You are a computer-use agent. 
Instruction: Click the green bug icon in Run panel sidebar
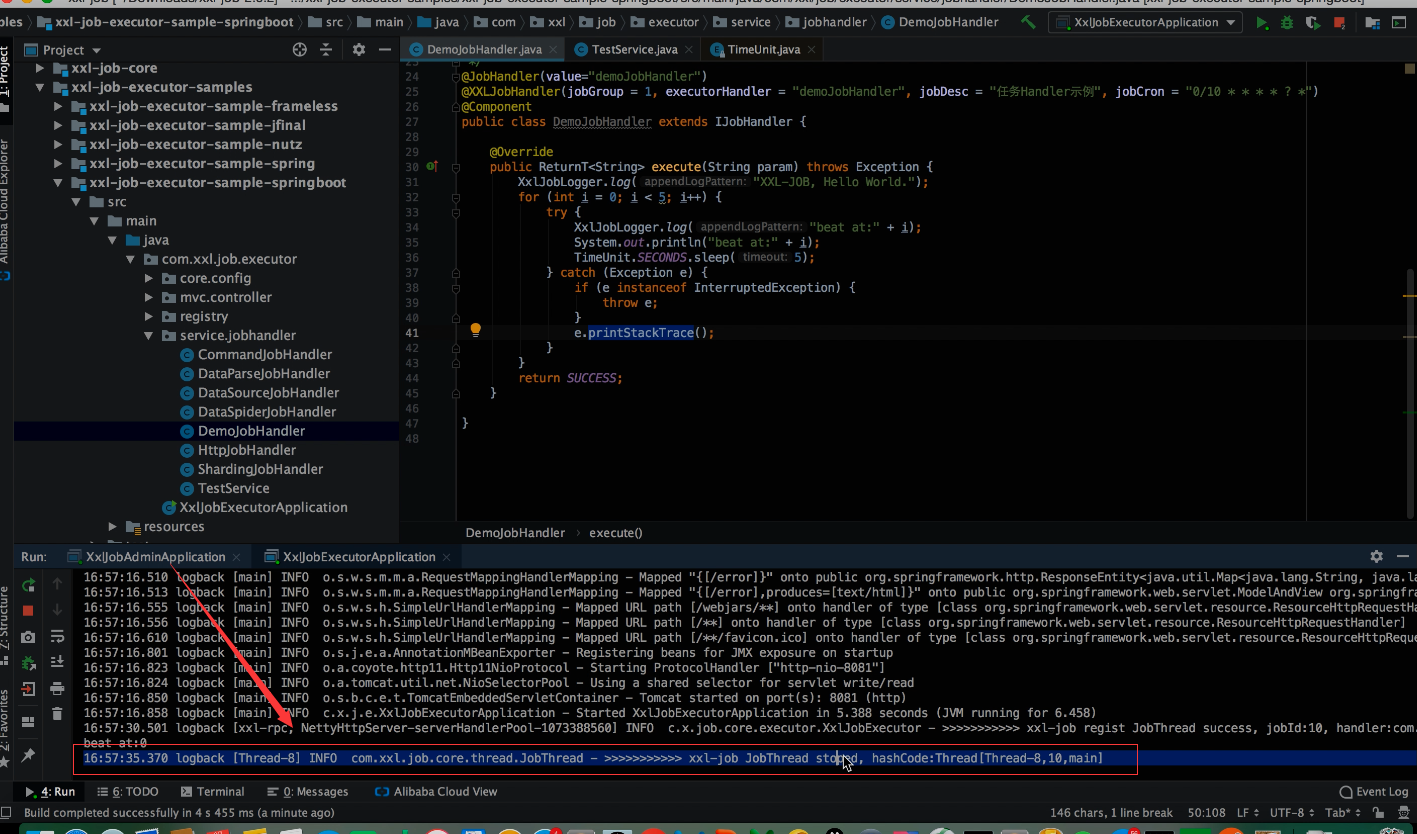[28, 663]
